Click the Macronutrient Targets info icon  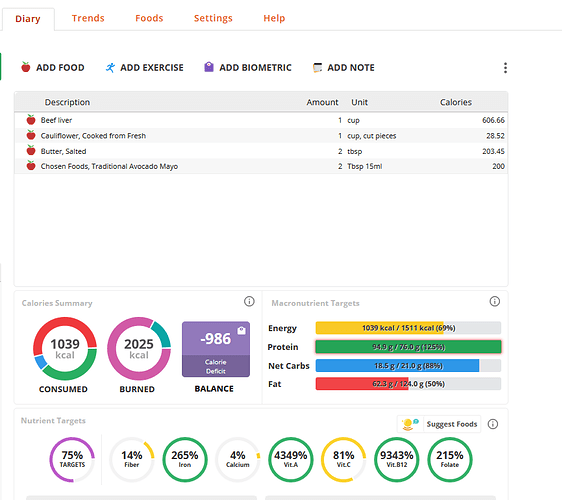(494, 301)
